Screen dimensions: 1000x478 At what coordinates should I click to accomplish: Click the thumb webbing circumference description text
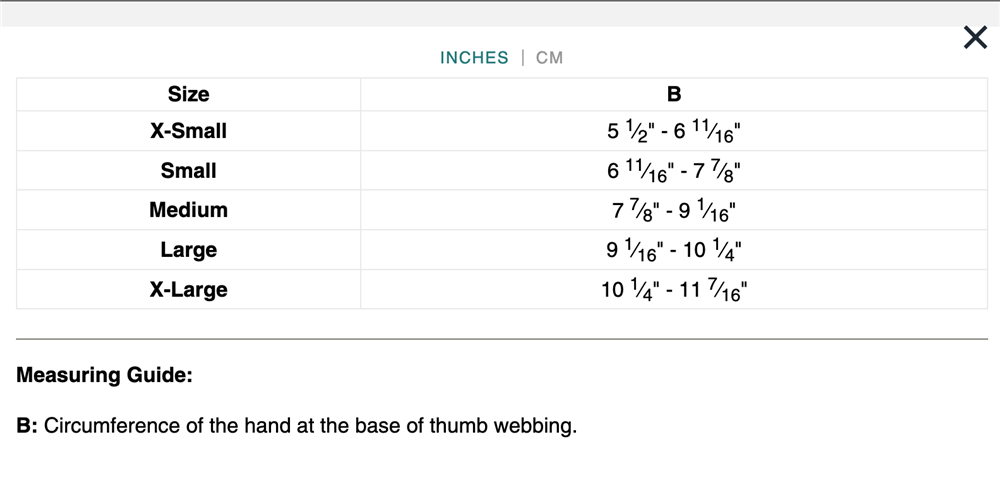tap(311, 426)
